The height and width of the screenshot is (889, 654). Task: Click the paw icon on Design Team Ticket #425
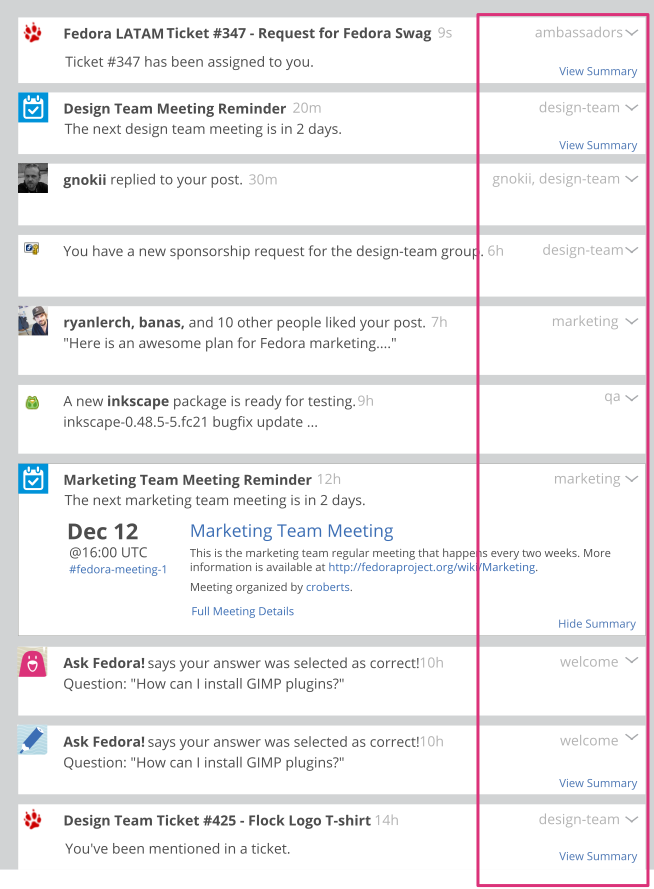click(33, 819)
